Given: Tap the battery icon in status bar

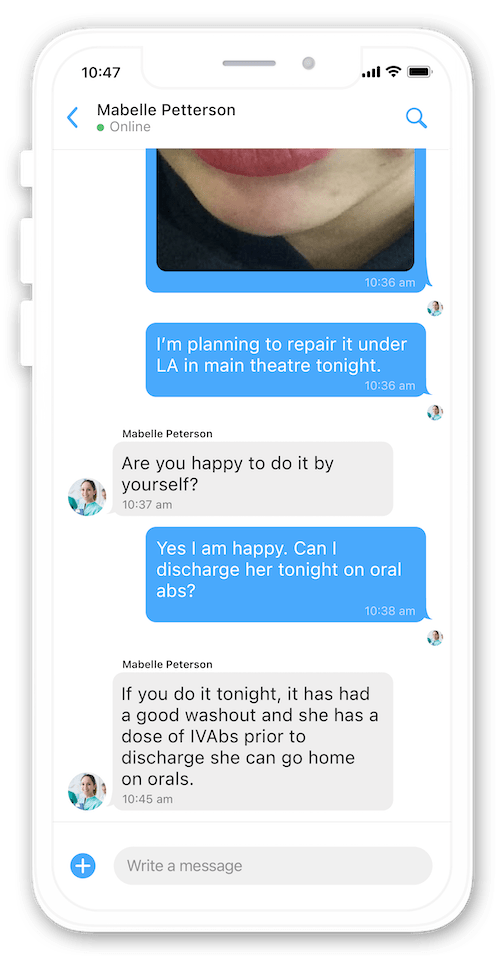Looking at the screenshot, I should [x=420, y=72].
